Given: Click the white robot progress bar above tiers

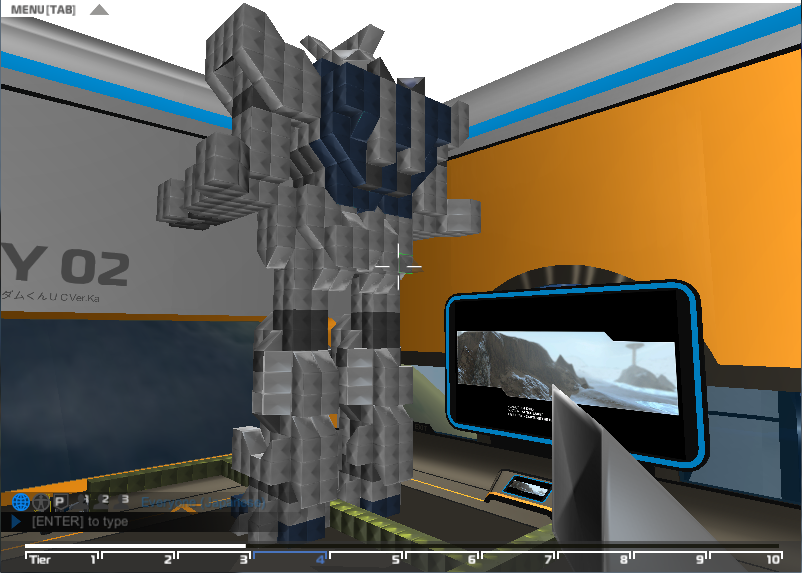Looking at the screenshot, I should point(136,546).
